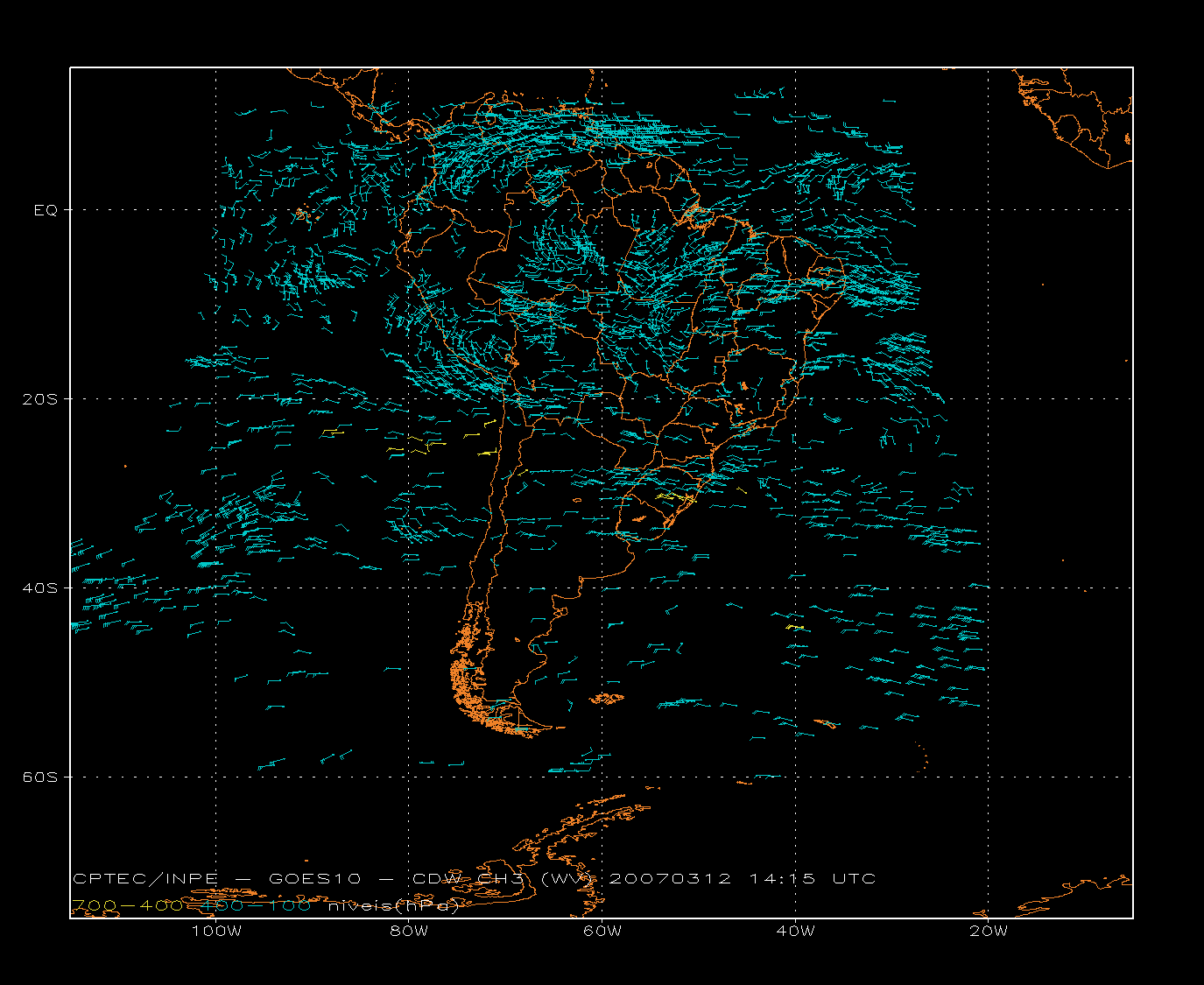The image size is (1204, 985).
Task: Click the 20S latitude label
Action: (x=39, y=399)
